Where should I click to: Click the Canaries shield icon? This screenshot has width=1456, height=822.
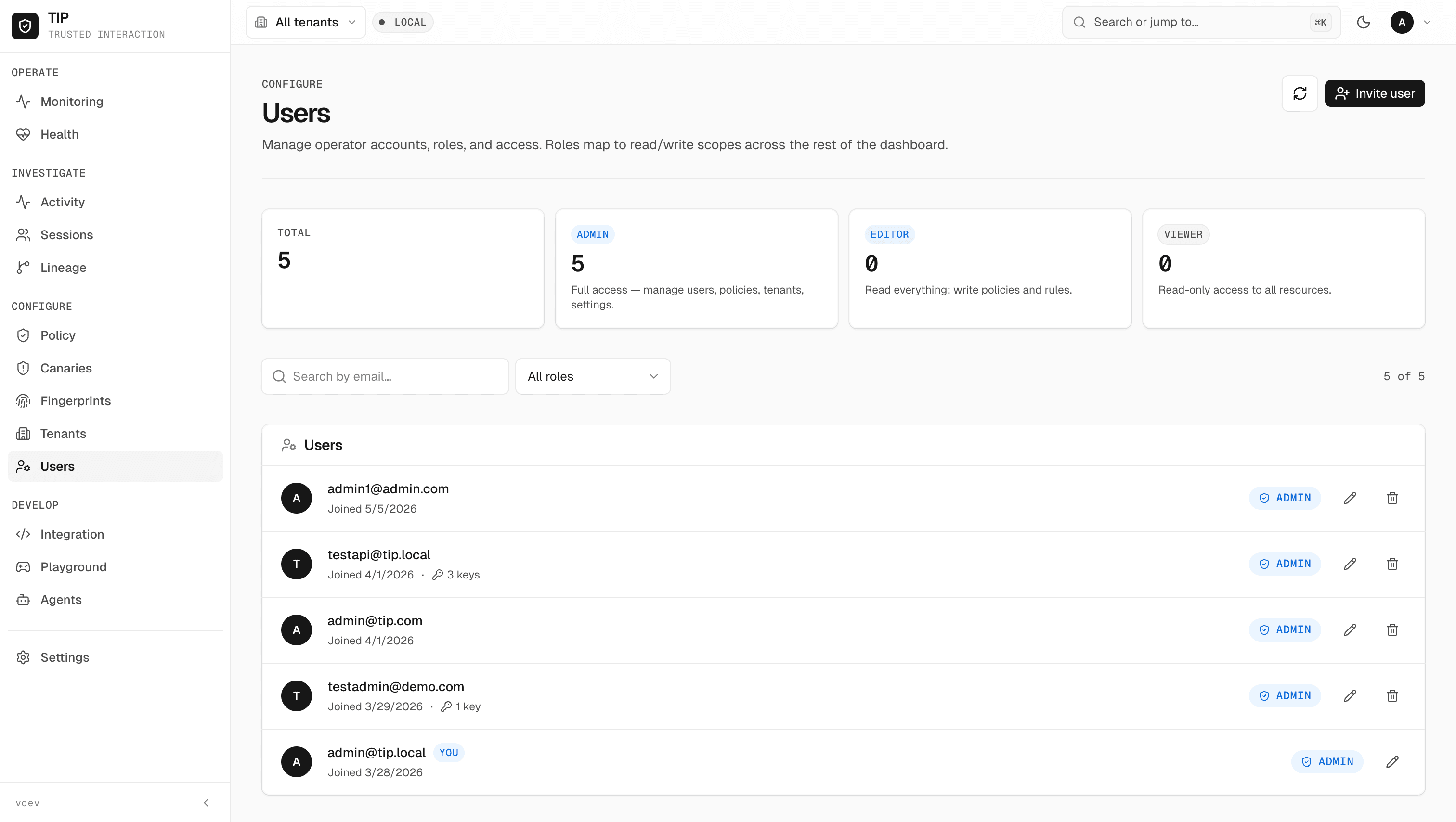coord(23,368)
